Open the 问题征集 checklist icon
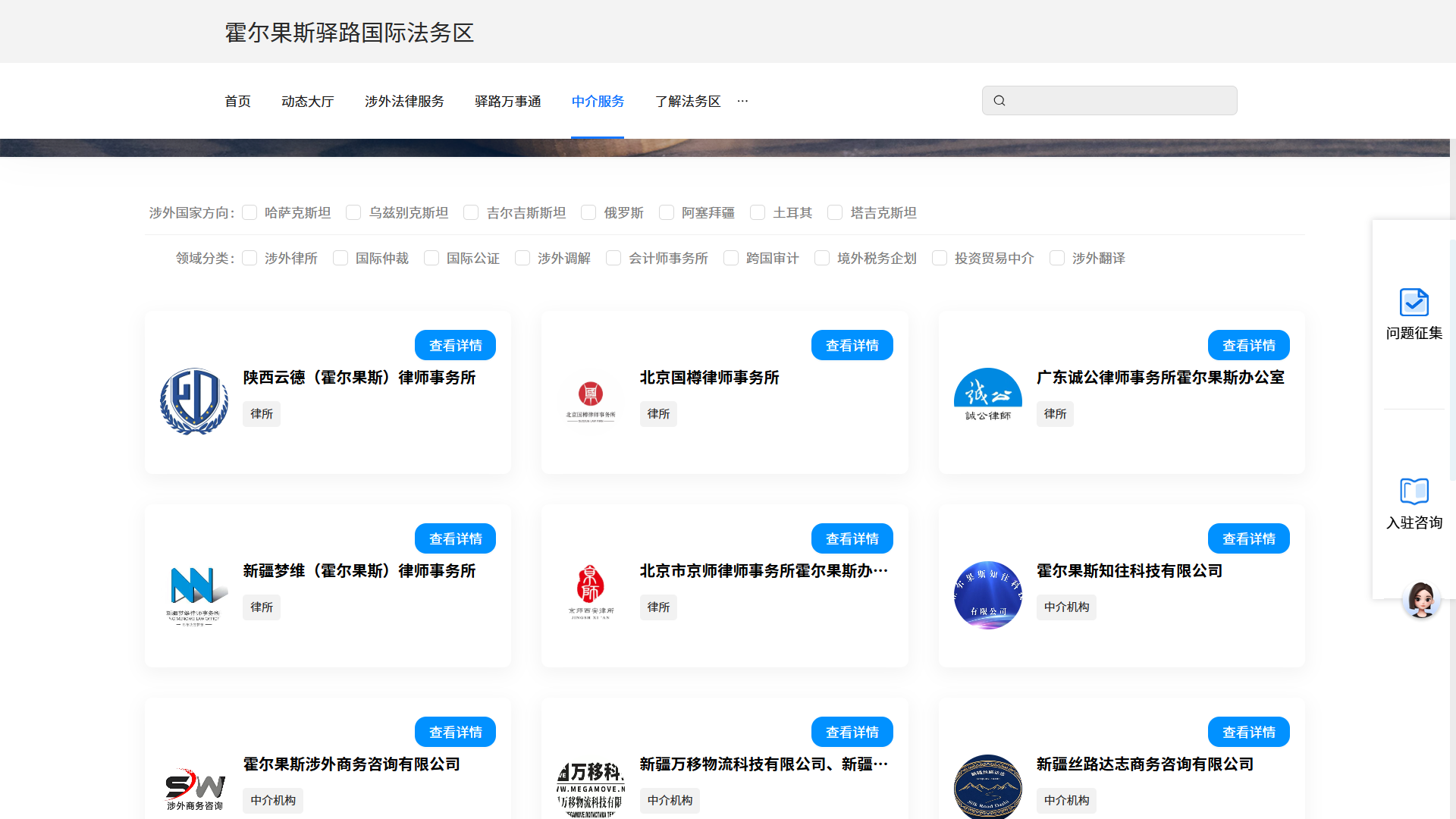 [1414, 303]
